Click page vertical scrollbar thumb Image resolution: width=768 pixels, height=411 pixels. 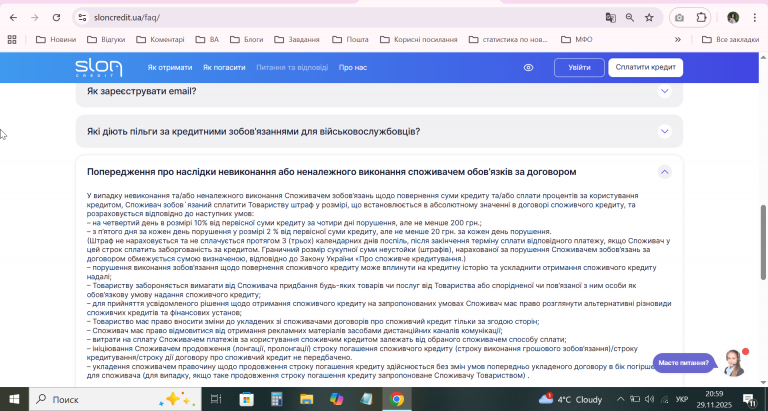point(763,242)
